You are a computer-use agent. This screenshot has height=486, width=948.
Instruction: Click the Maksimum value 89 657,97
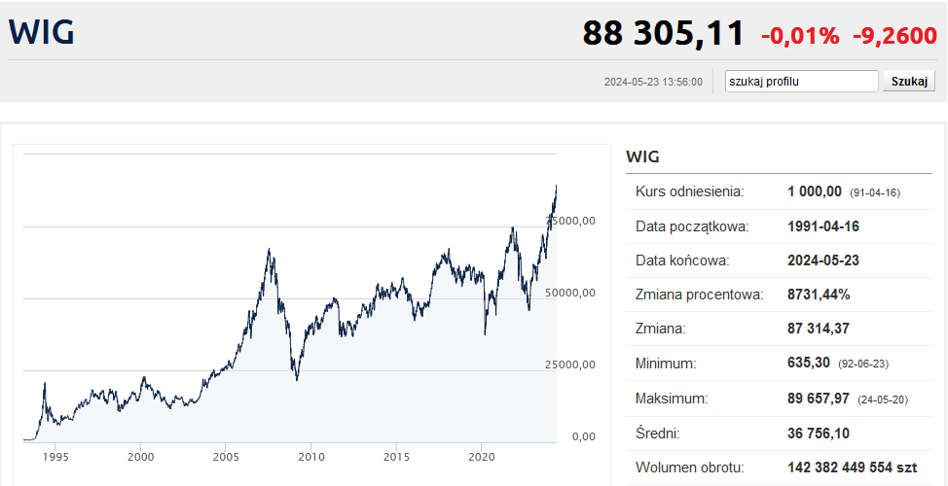pyautogui.click(x=818, y=398)
